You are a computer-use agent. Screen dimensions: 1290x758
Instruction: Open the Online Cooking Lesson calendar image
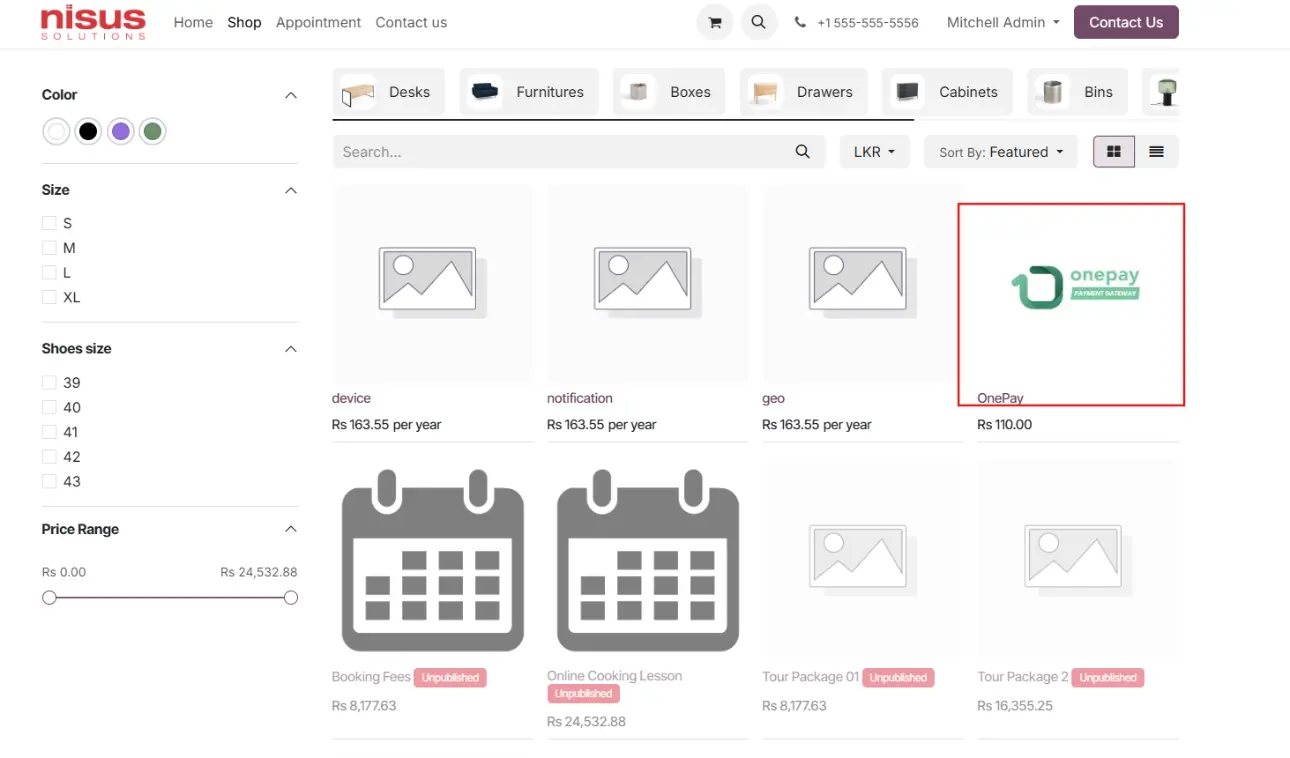647,560
